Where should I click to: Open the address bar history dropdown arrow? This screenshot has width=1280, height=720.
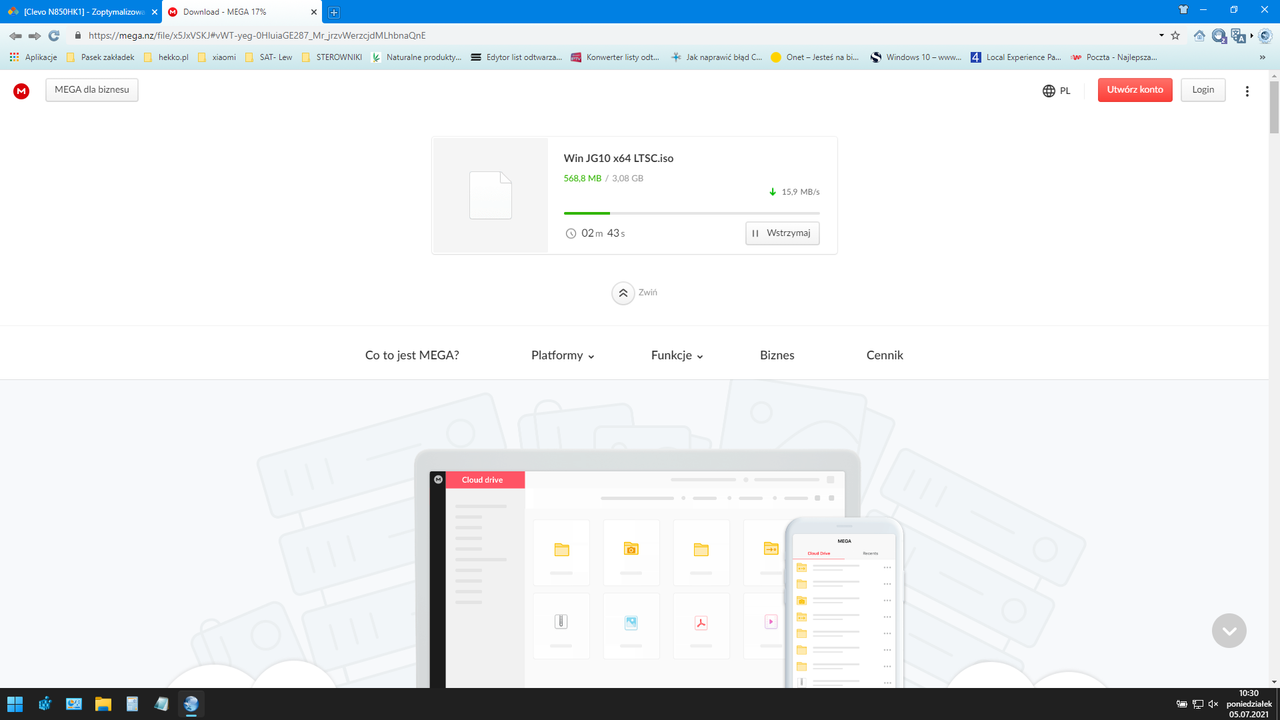tap(1159, 35)
